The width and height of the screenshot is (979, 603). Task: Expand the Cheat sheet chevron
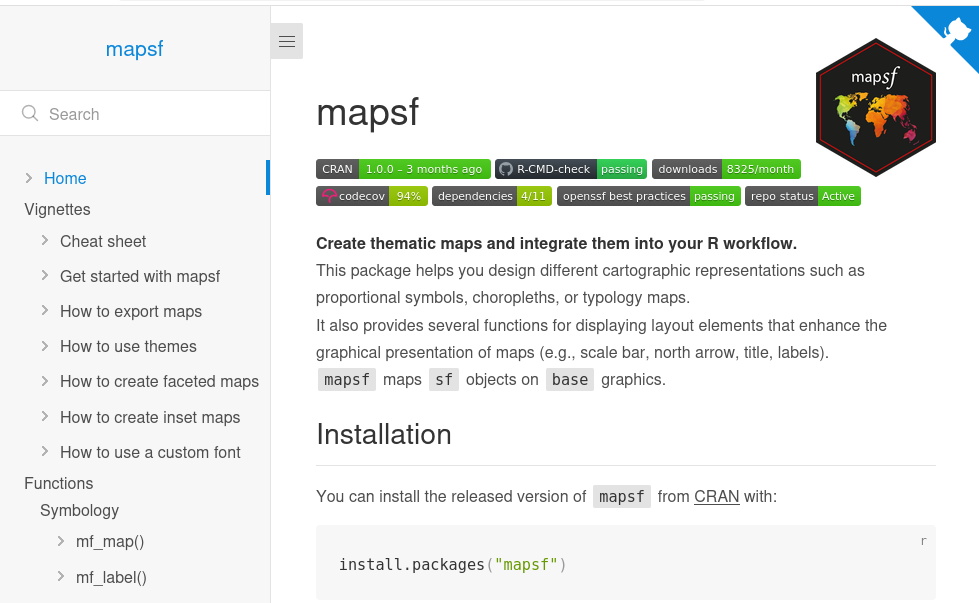[45, 241]
